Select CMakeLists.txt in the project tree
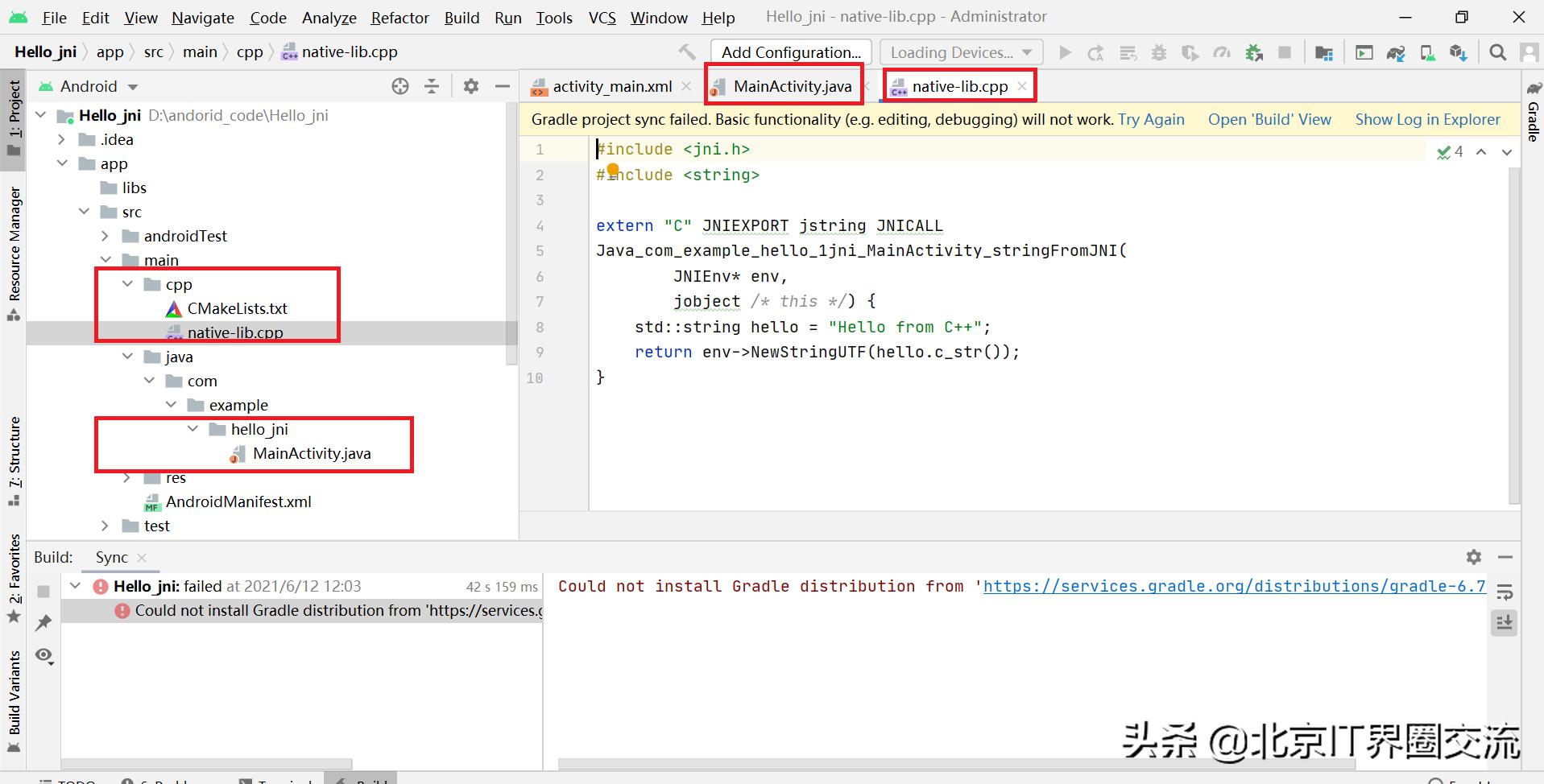The height and width of the screenshot is (784, 1544). point(237,308)
